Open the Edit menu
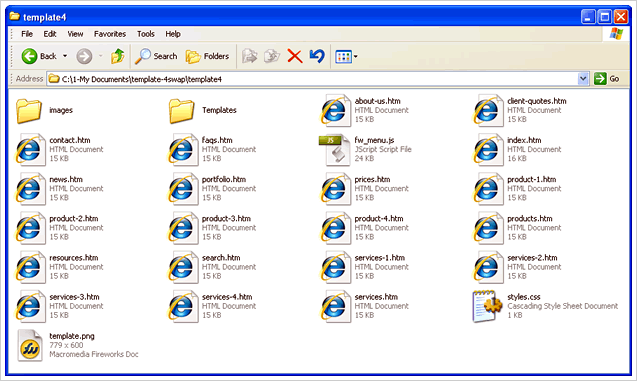 [50, 34]
